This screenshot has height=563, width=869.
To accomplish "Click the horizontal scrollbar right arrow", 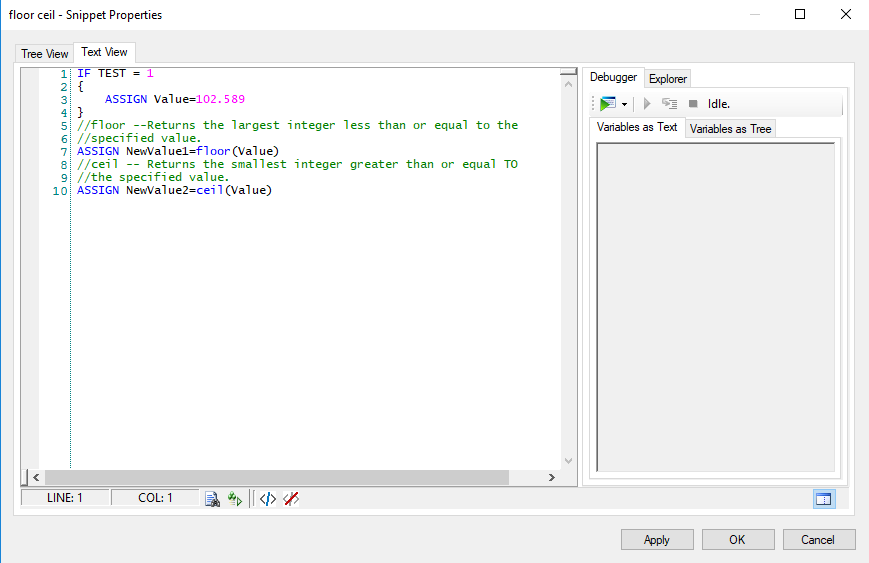I will (x=551, y=477).
